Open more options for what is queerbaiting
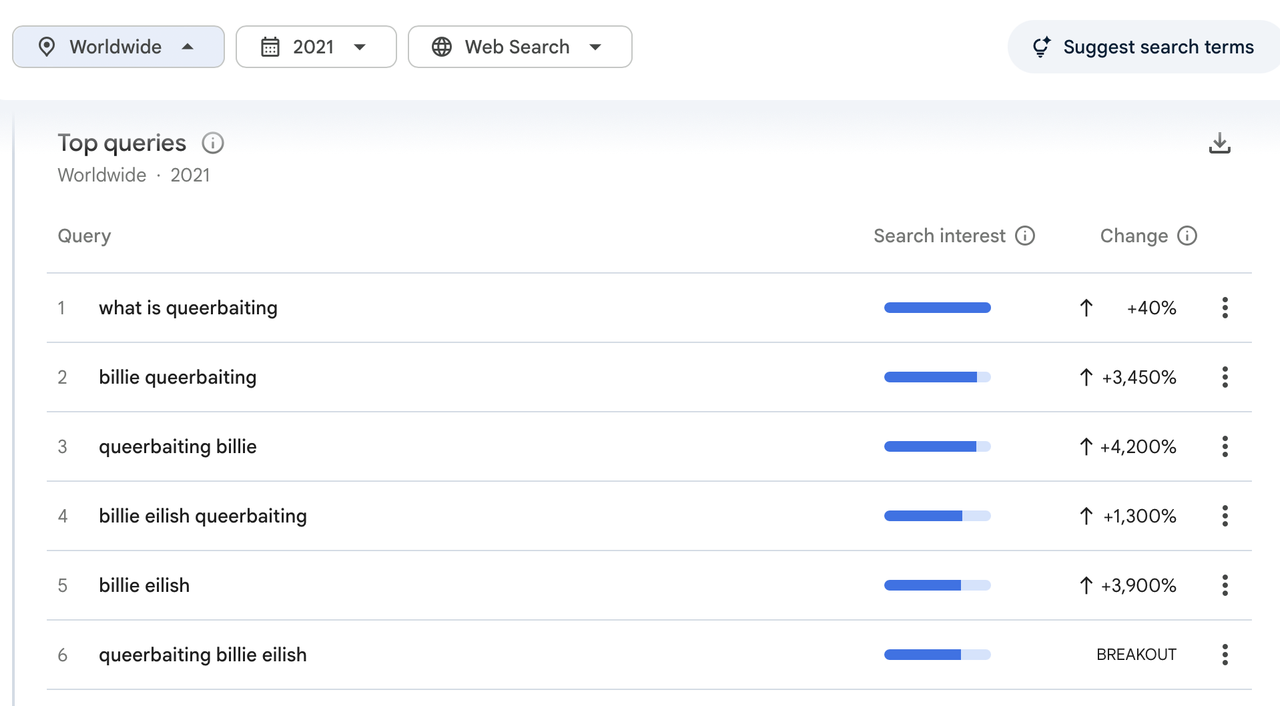The height and width of the screenshot is (706, 1280). coord(1225,308)
